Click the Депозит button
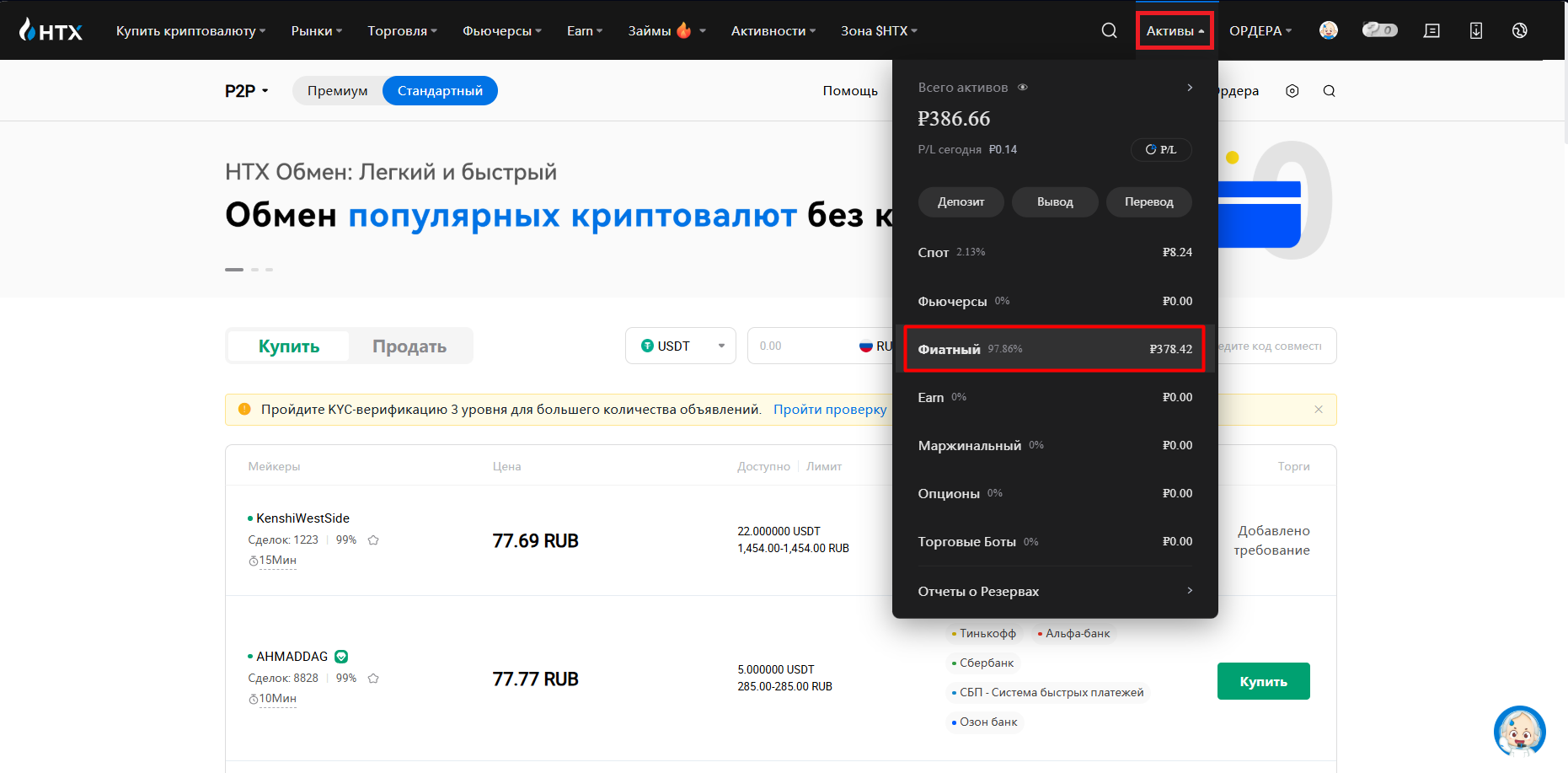The height and width of the screenshot is (773, 1568). (961, 201)
